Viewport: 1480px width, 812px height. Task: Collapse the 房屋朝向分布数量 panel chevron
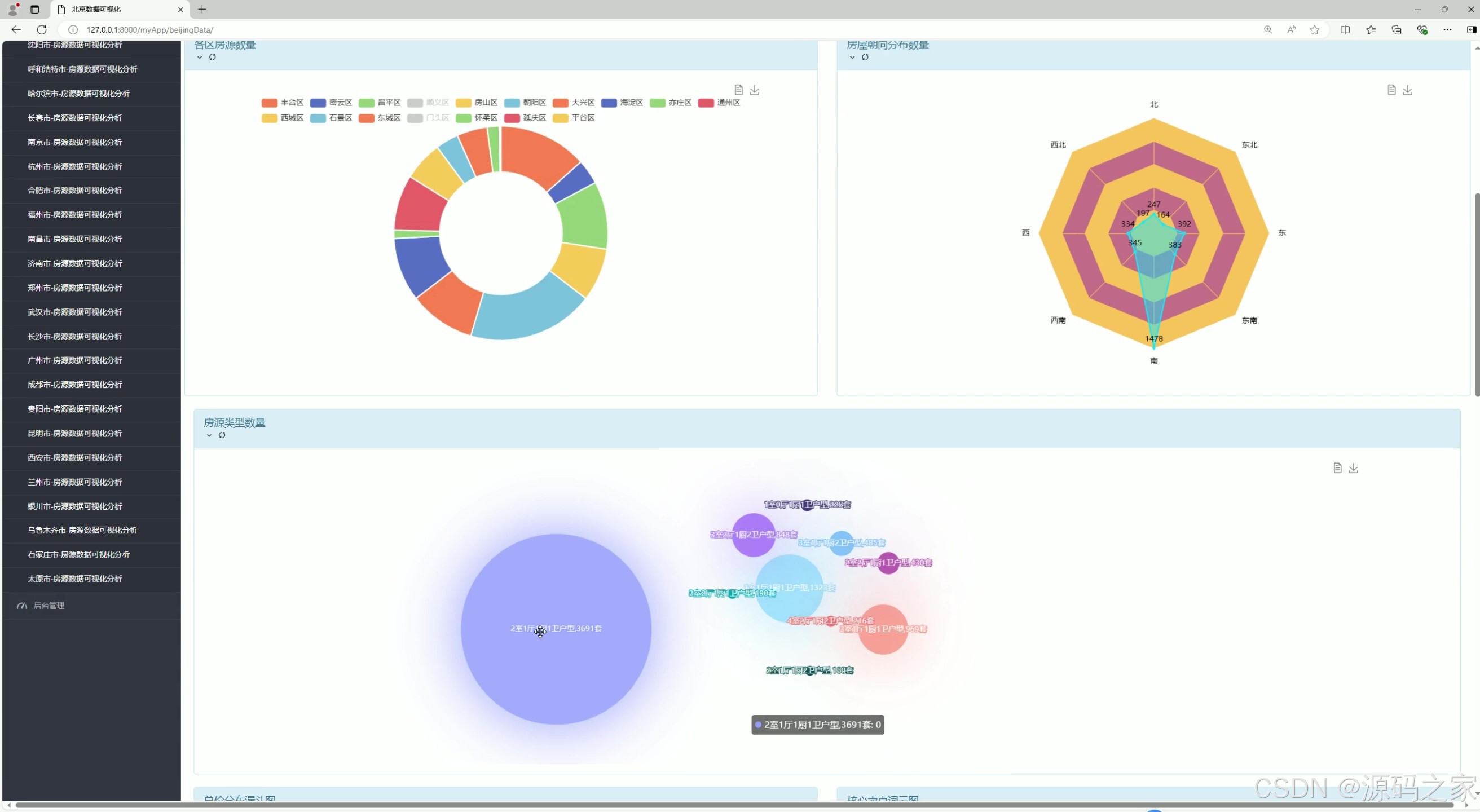(x=852, y=57)
